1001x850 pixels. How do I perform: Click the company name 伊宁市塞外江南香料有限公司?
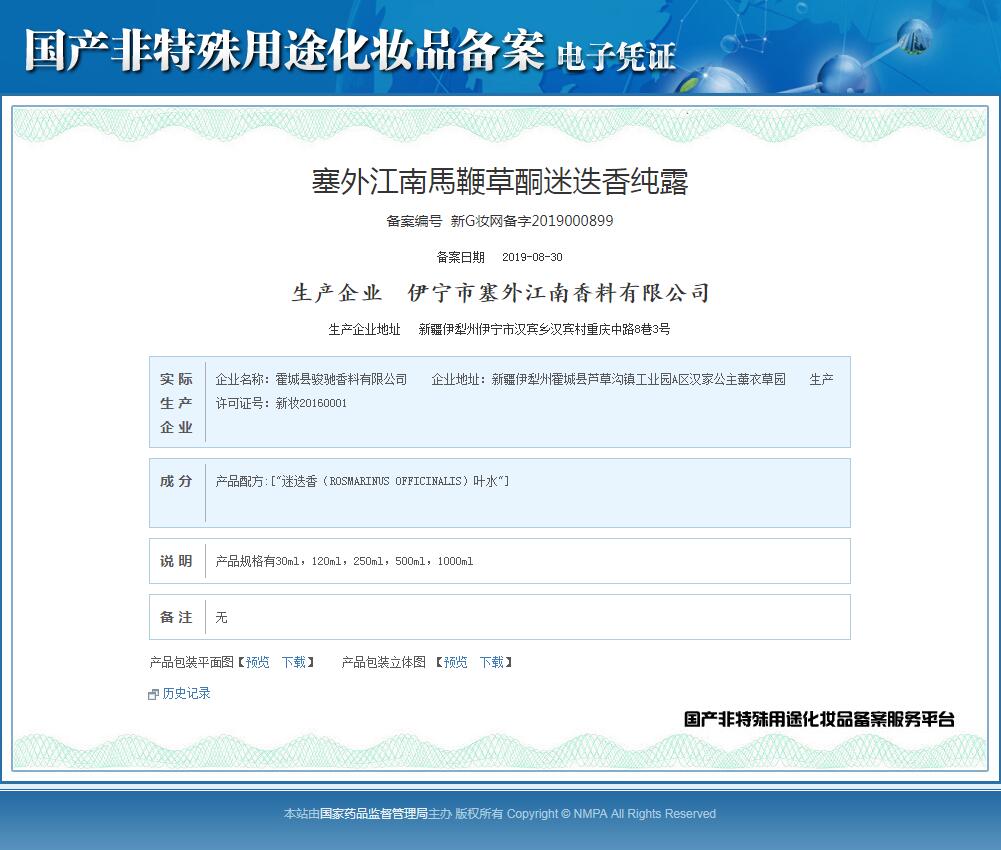pyautogui.click(x=559, y=292)
